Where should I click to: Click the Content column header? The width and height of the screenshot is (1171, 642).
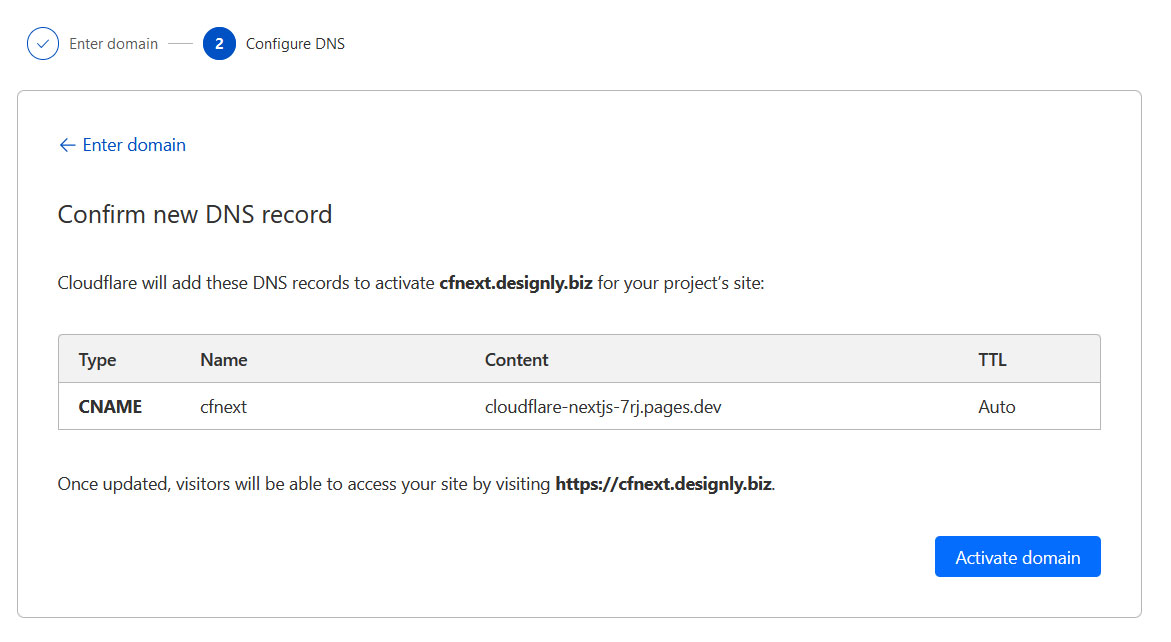coord(516,360)
